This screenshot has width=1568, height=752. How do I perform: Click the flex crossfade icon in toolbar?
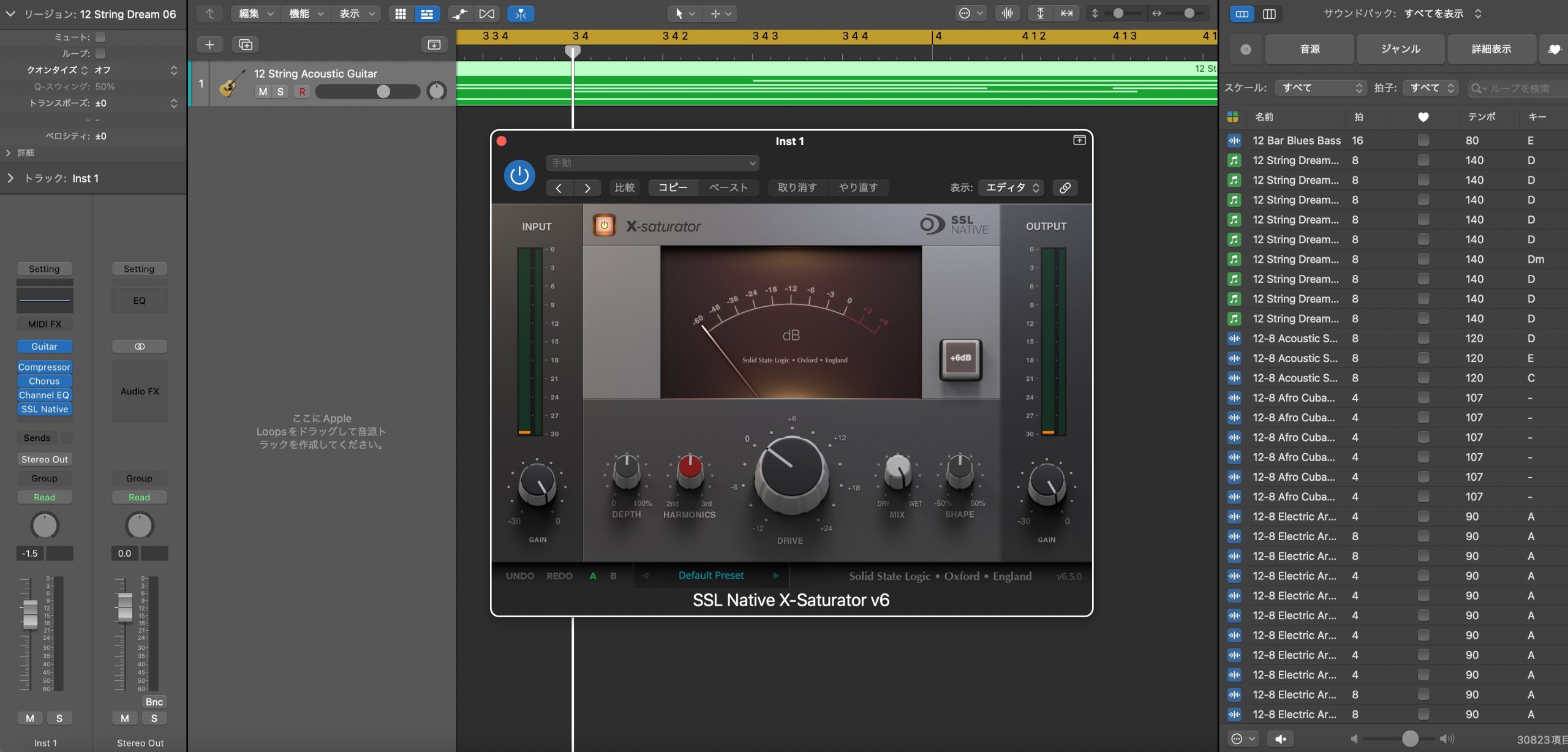pos(486,13)
